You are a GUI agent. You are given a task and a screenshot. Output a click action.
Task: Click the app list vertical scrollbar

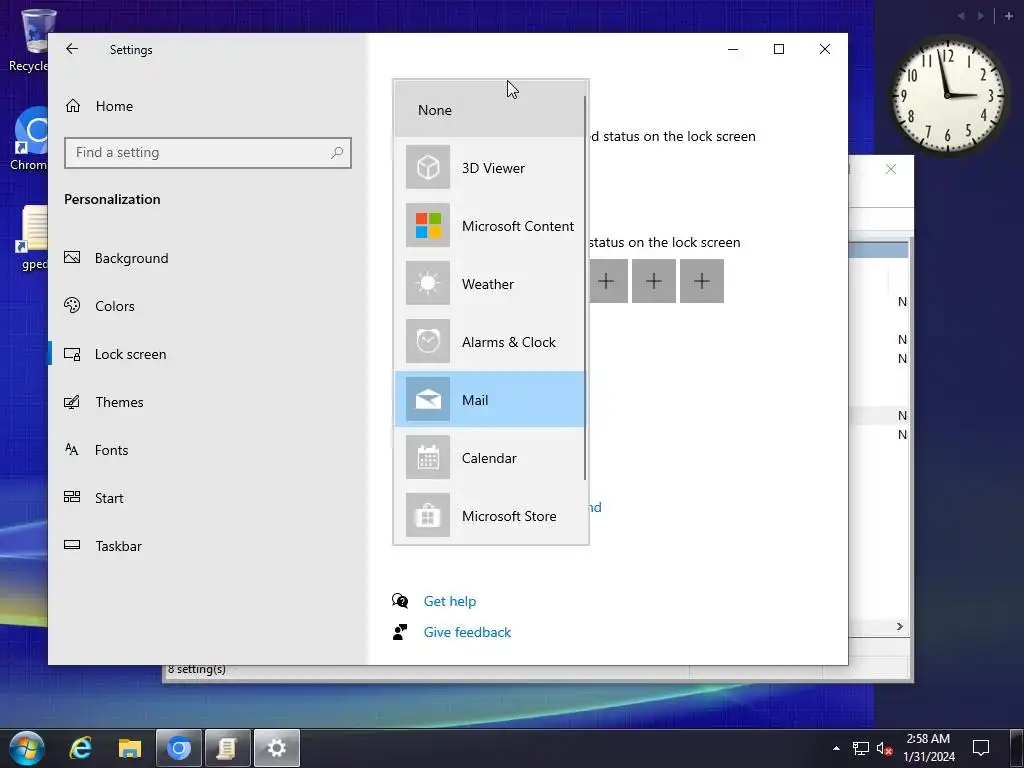tap(585, 287)
